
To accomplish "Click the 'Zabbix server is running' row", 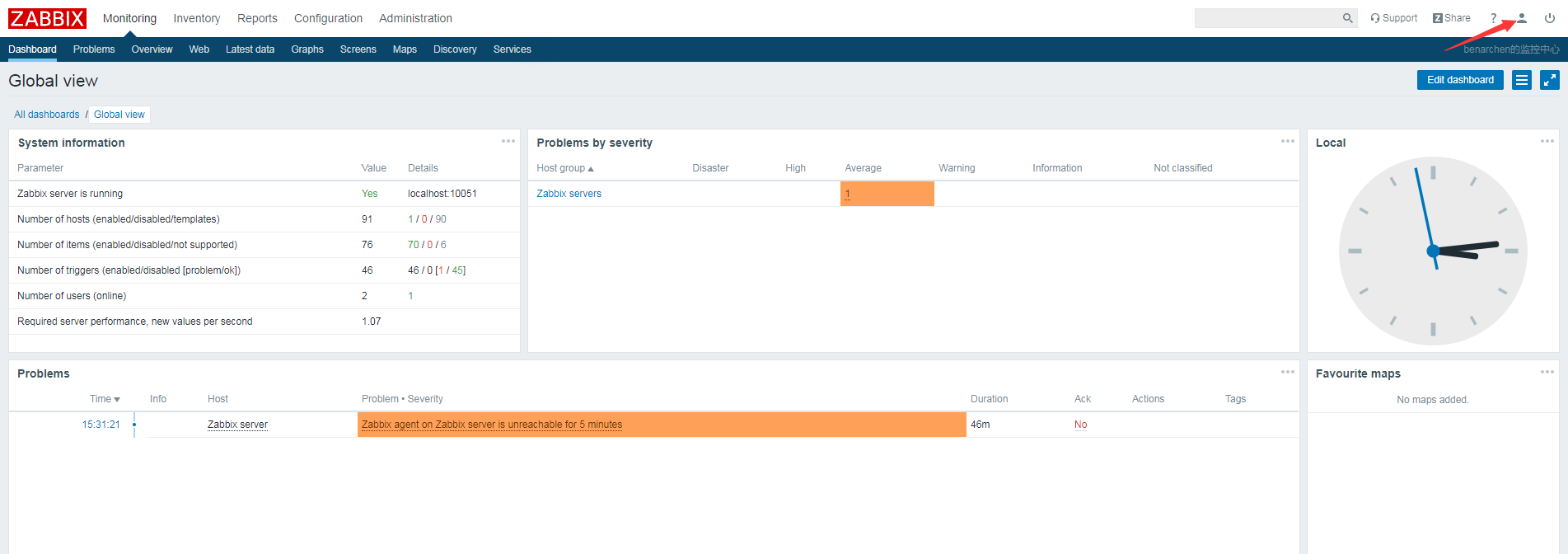I will (x=264, y=194).
